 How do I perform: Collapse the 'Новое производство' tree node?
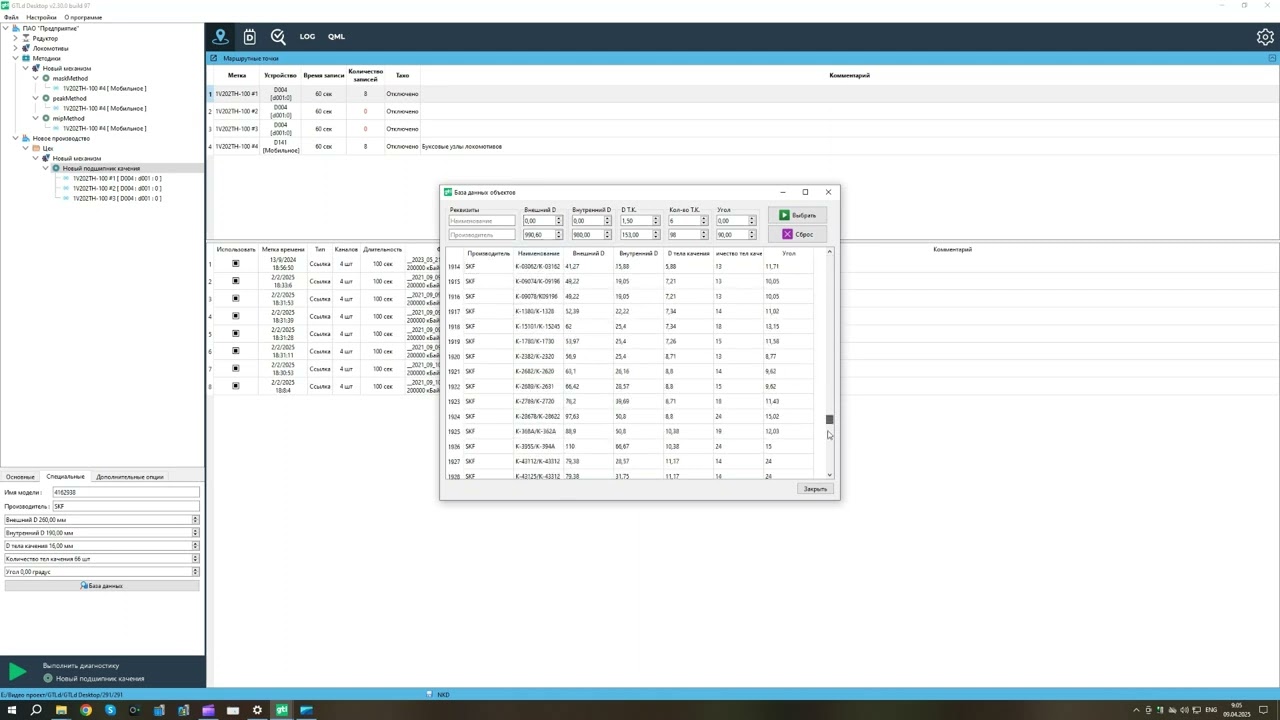(x=15, y=138)
